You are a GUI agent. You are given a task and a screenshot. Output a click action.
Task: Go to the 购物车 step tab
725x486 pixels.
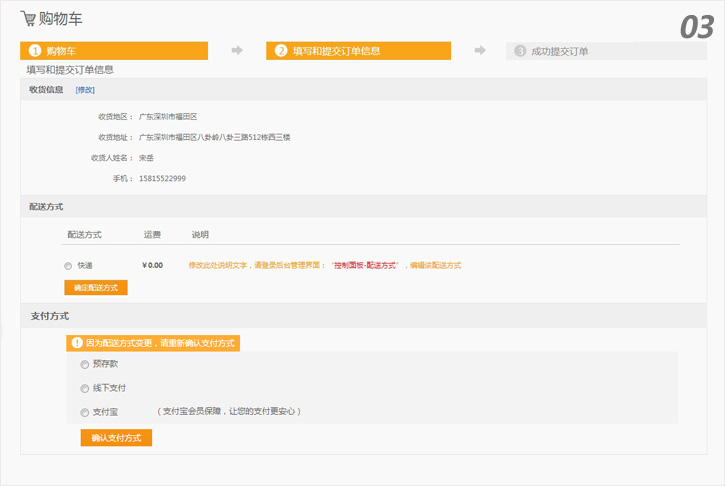tap(114, 51)
